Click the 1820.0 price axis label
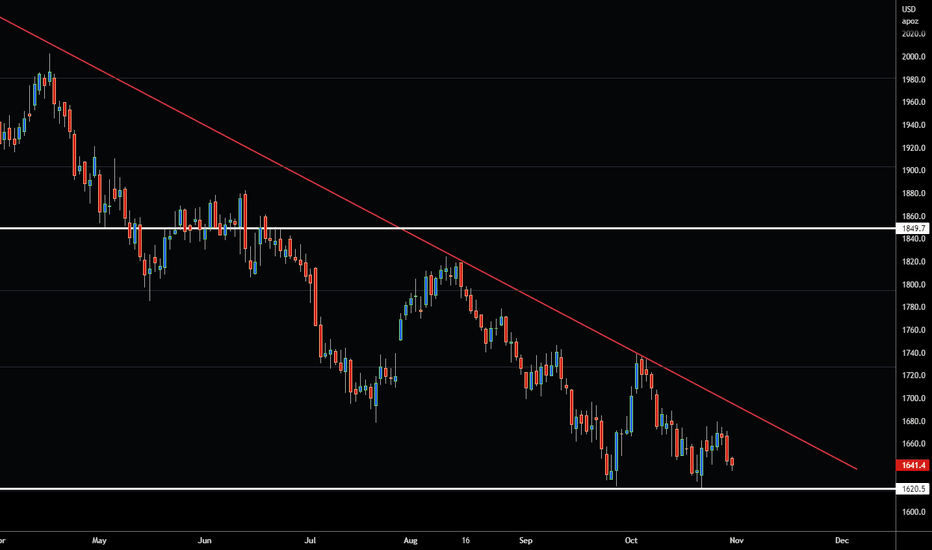The width and height of the screenshot is (932, 550). click(914, 262)
